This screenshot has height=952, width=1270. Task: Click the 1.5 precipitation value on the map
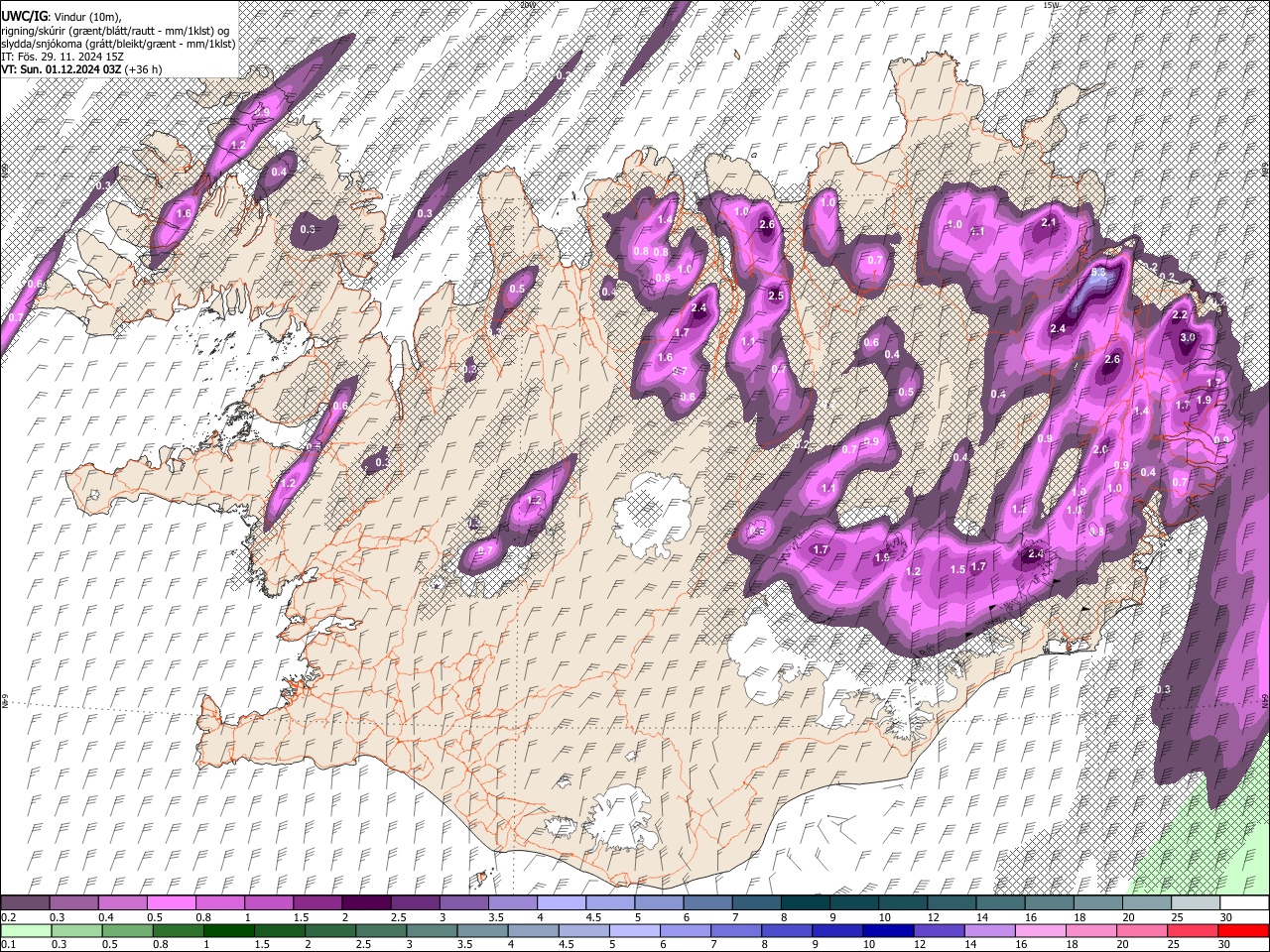click(957, 569)
